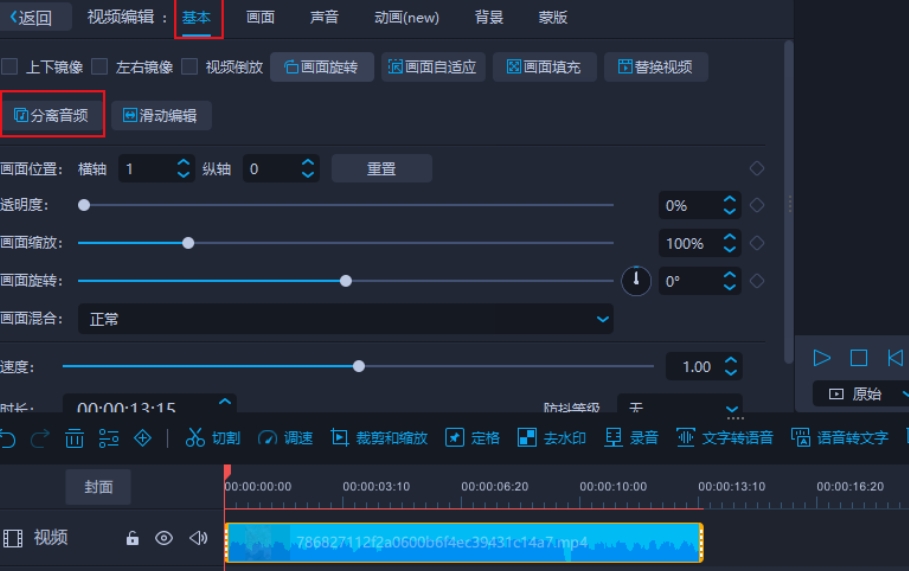The width and height of the screenshot is (909, 571).
Task: Mute the 视频 track speaker icon
Action: [x=198, y=538]
